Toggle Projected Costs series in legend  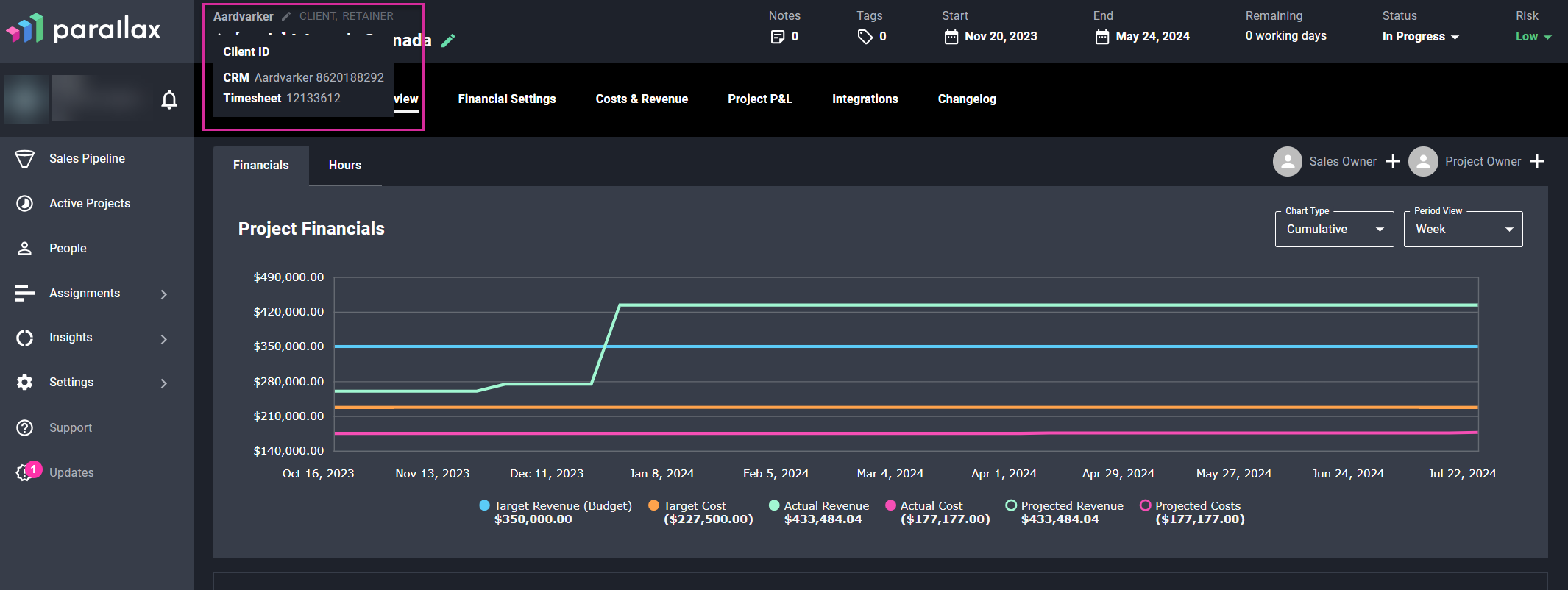coord(1191,506)
